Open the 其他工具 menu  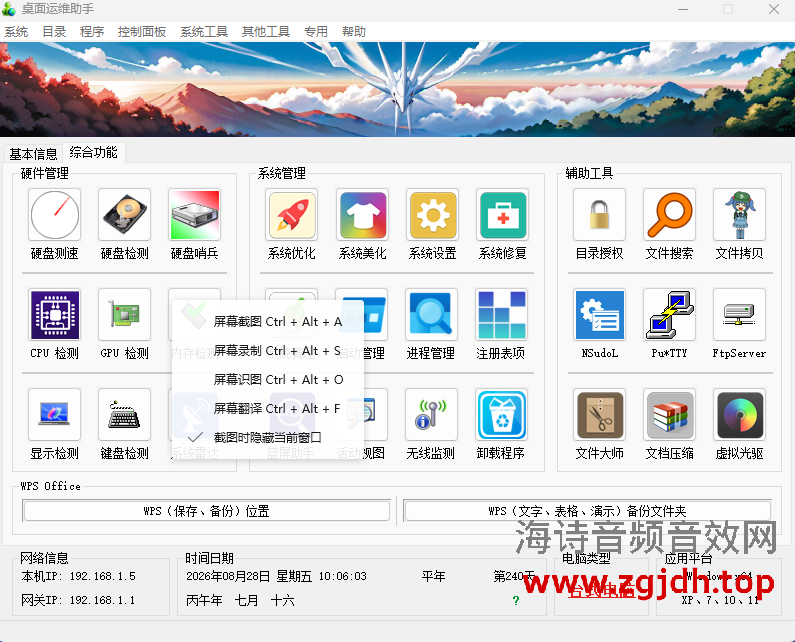click(x=266, y=32)
